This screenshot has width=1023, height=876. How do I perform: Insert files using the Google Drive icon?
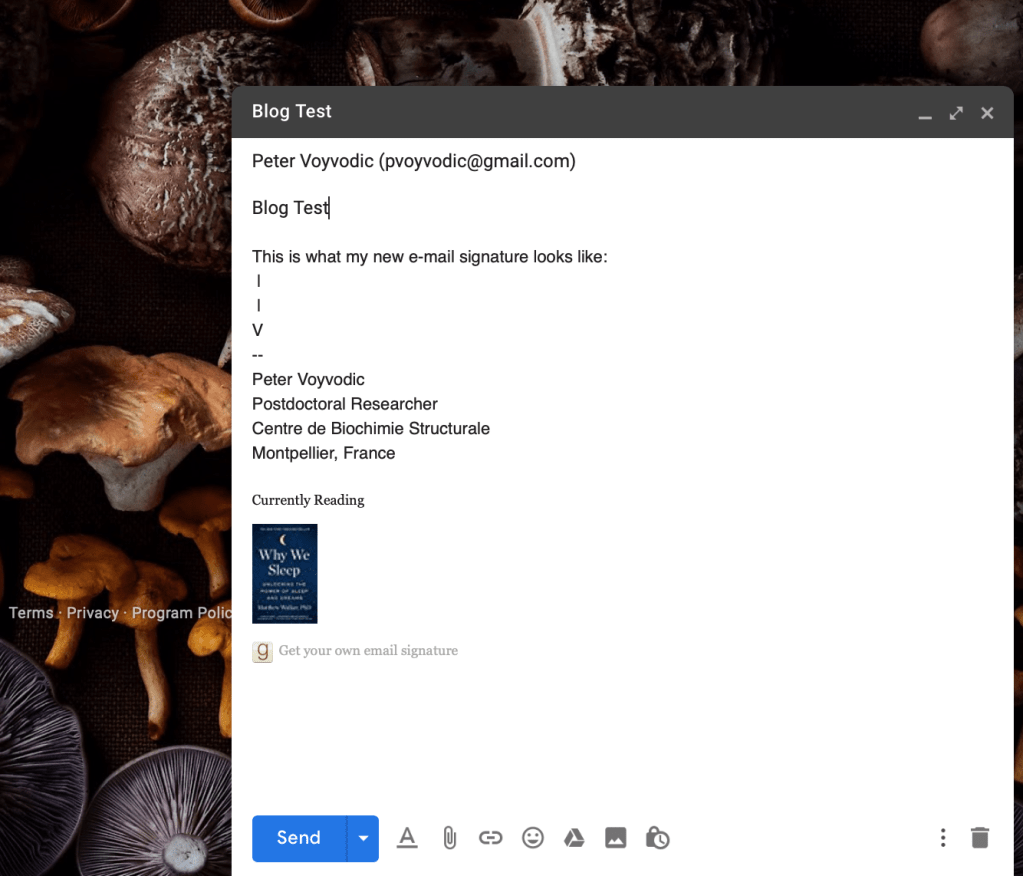point(574,838)
